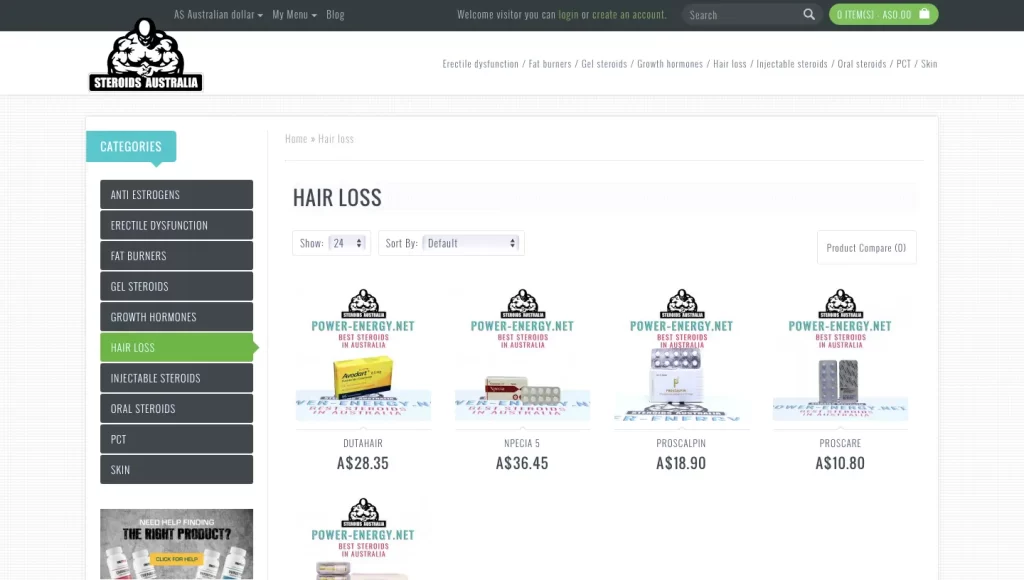This screenshot has width=1024, height=580.
Task: Click the A$36.45 price text
Action: click(522, 463)
